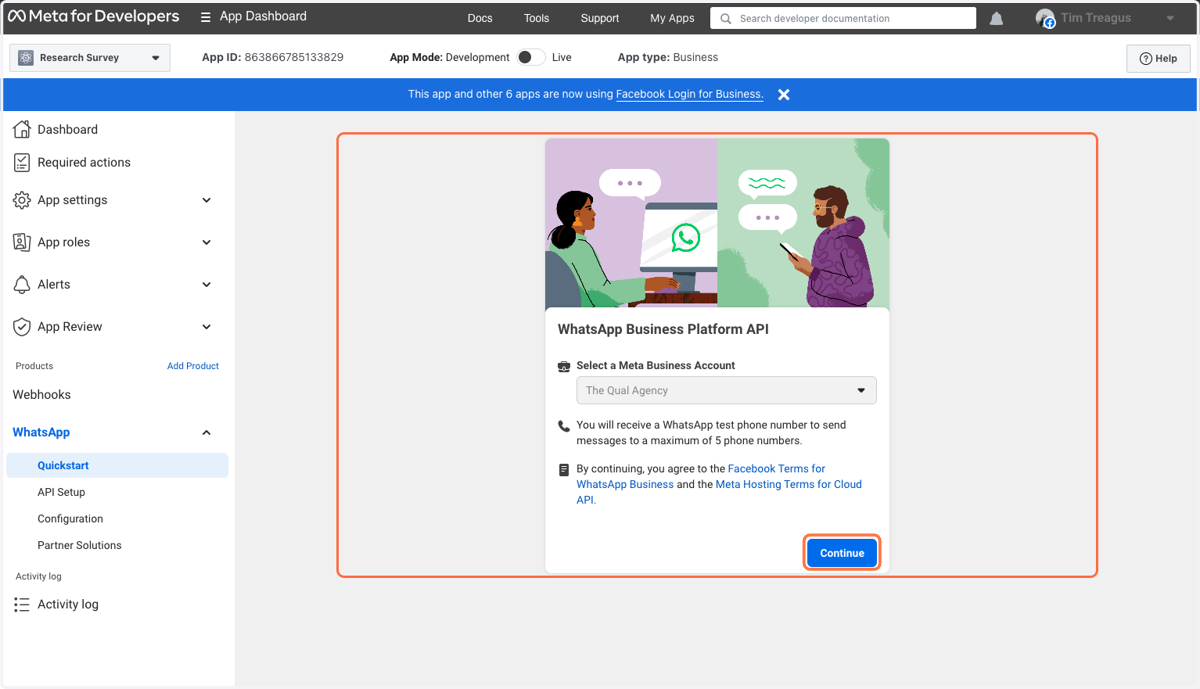This screenshot has width=1200, height=689.
Task: Open Docs in the top navigation
Action: click(480, 18)
